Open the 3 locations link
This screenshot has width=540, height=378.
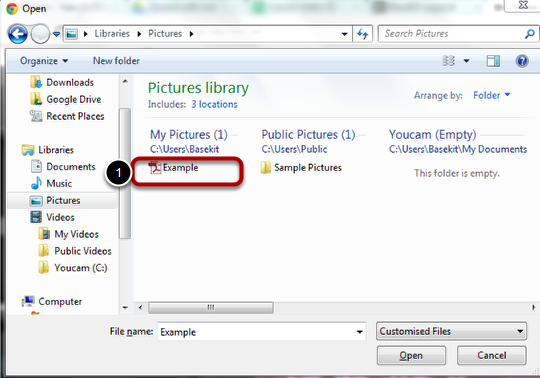point(214,104)
